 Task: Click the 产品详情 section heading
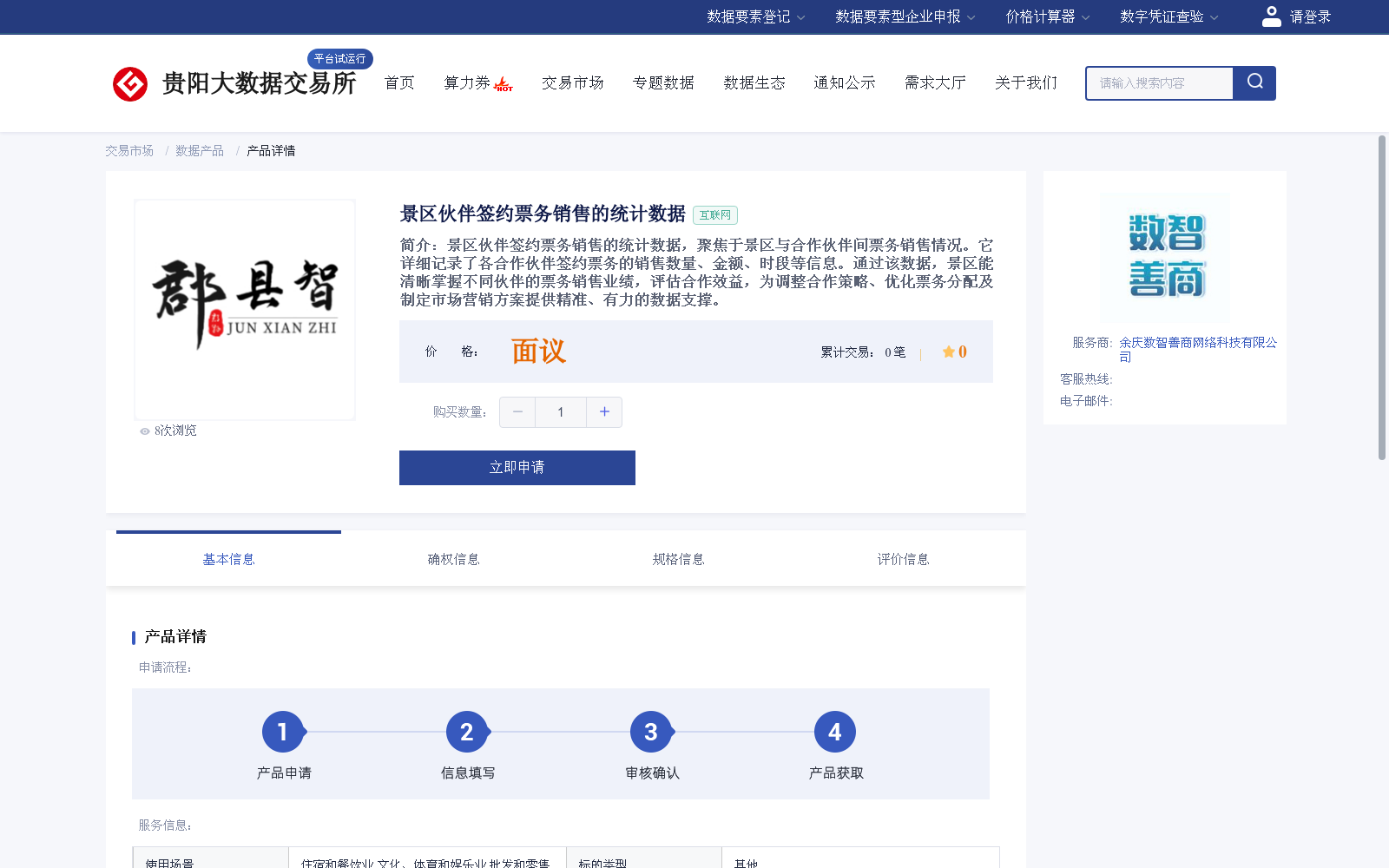pos(175,637)
